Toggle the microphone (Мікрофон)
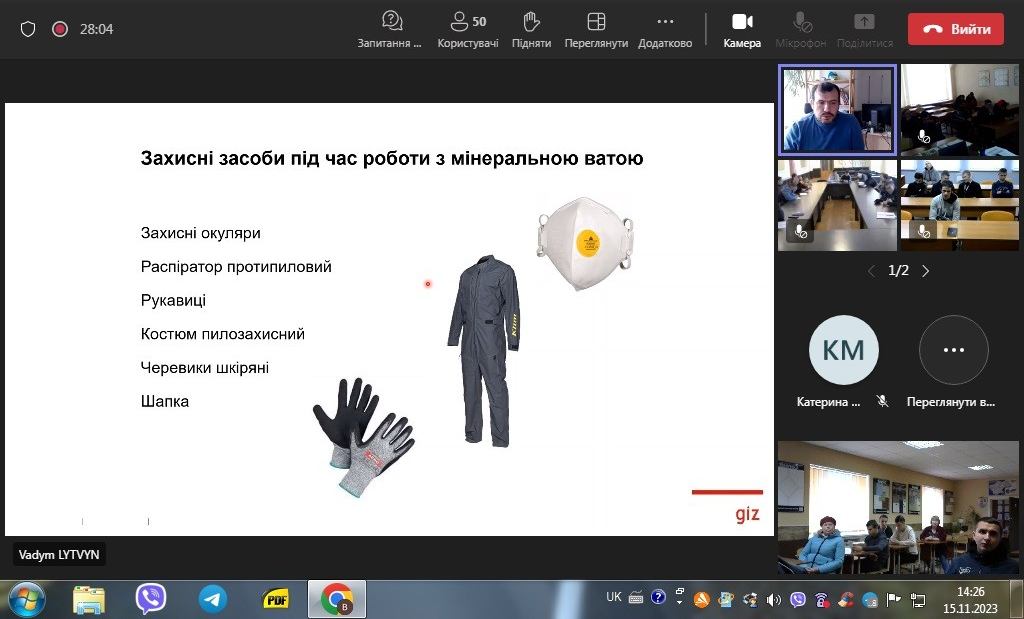The image size is (1024, 619). (x=800, y=29)
